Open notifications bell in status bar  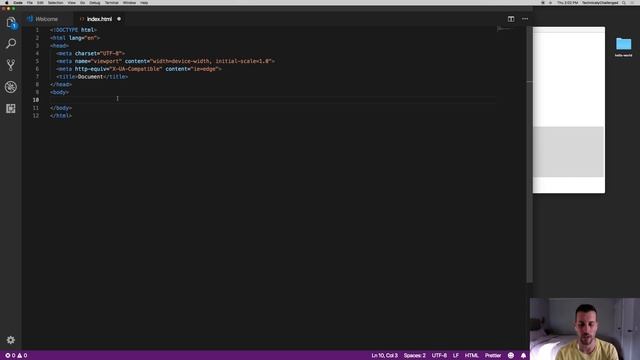523,356
